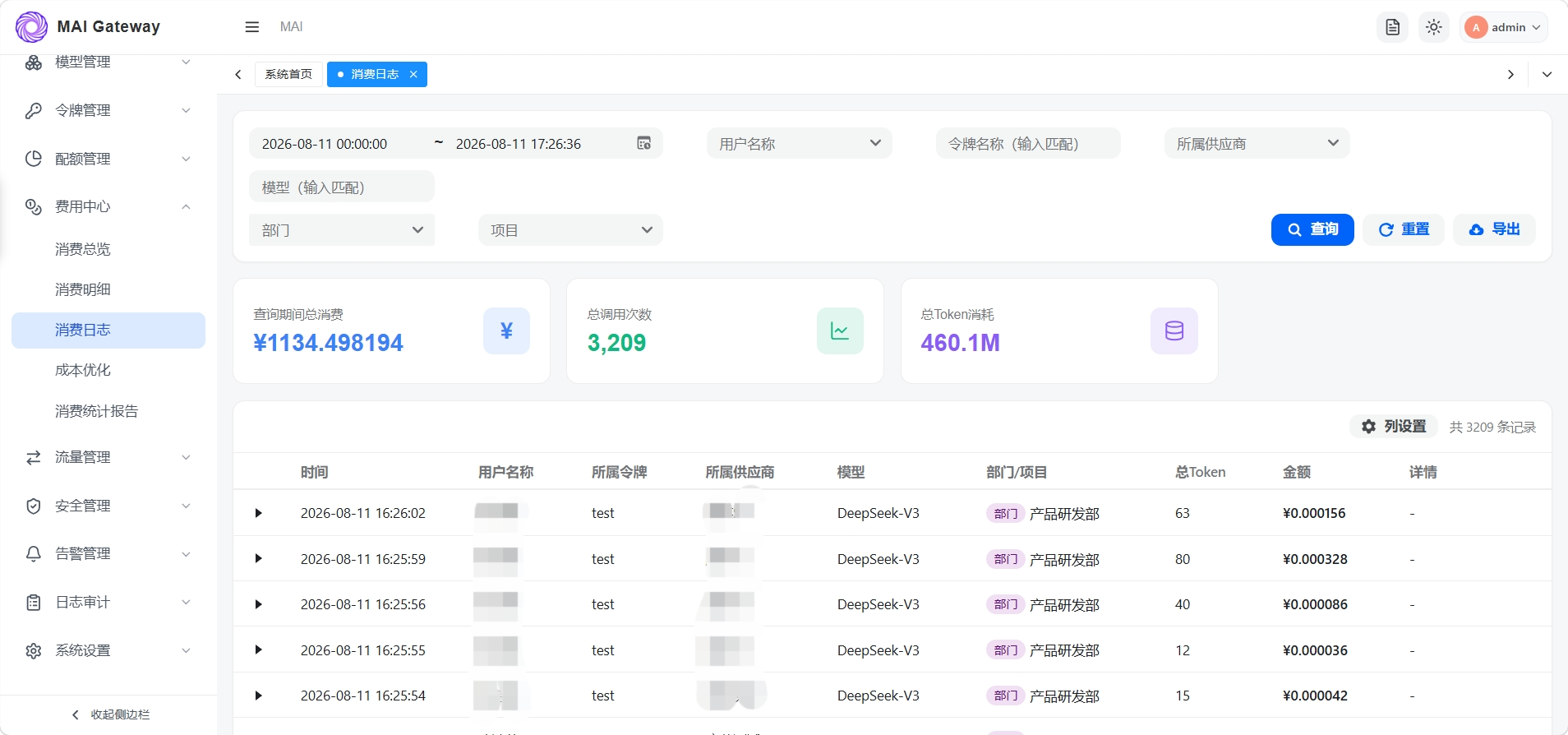Expand the 16:25:55 log row
Image resolution: width=1568 pixels, height=735 pixels.
coord(258,650)
